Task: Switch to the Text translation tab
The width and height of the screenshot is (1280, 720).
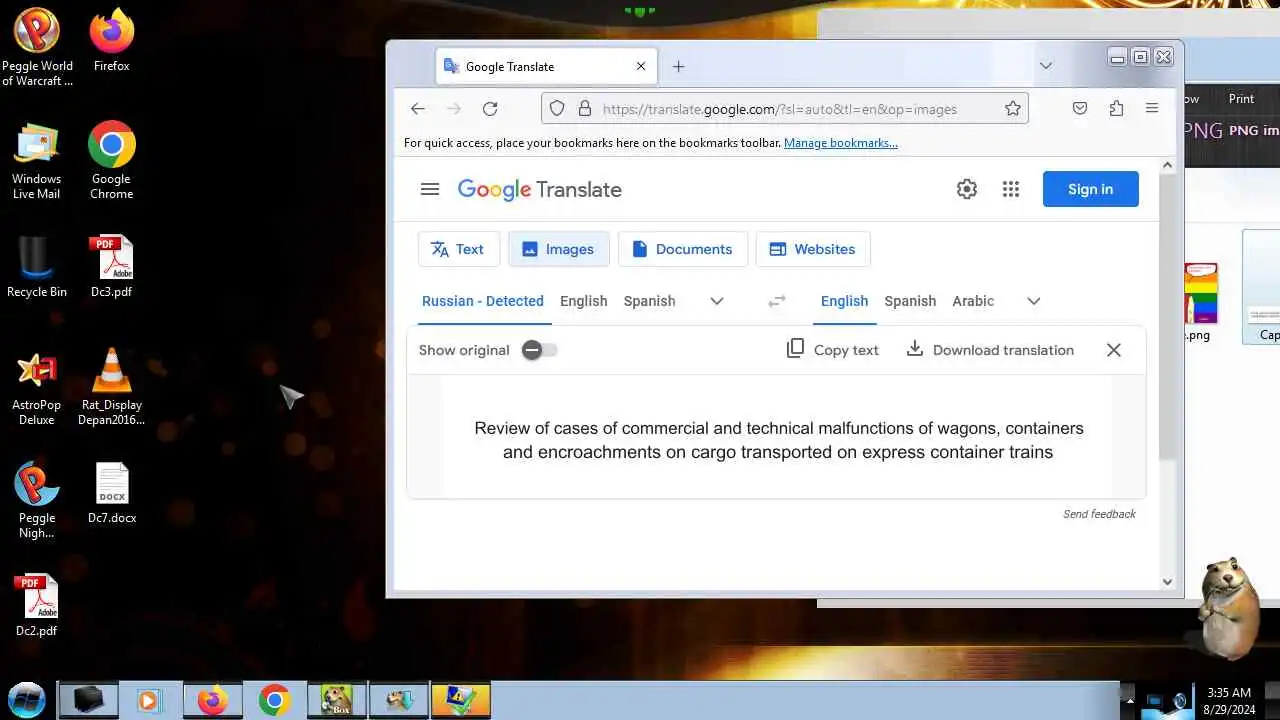Action: tap(458, 249)
